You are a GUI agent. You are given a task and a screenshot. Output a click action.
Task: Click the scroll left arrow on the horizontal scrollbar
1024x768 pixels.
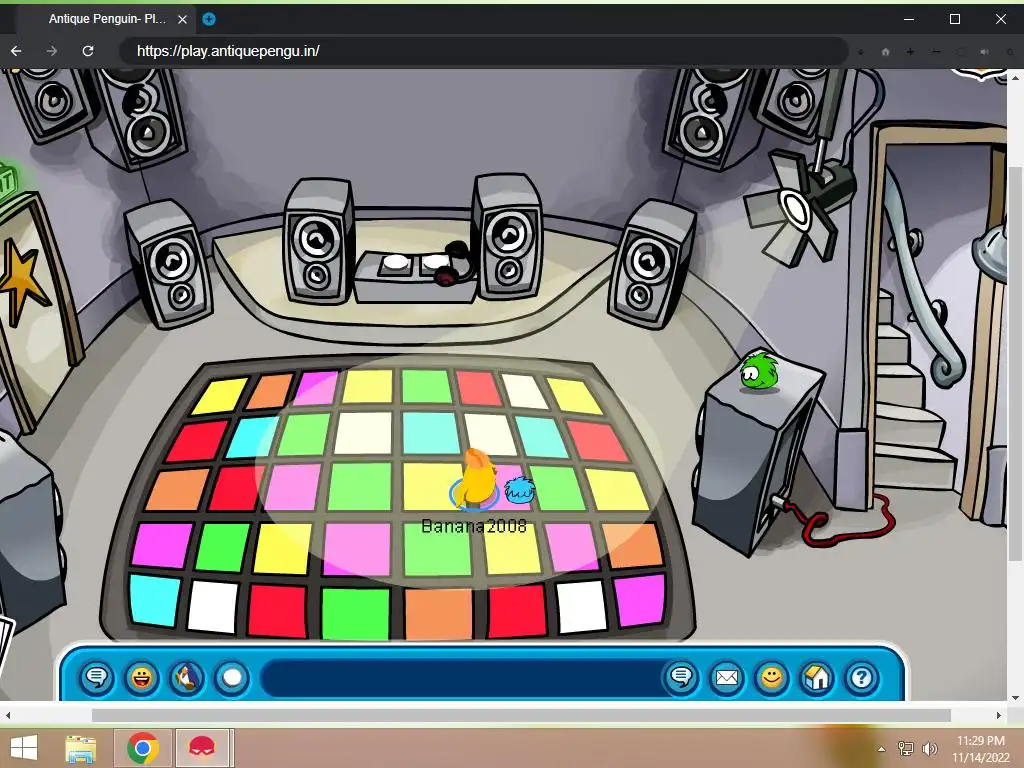coord(7,715)
